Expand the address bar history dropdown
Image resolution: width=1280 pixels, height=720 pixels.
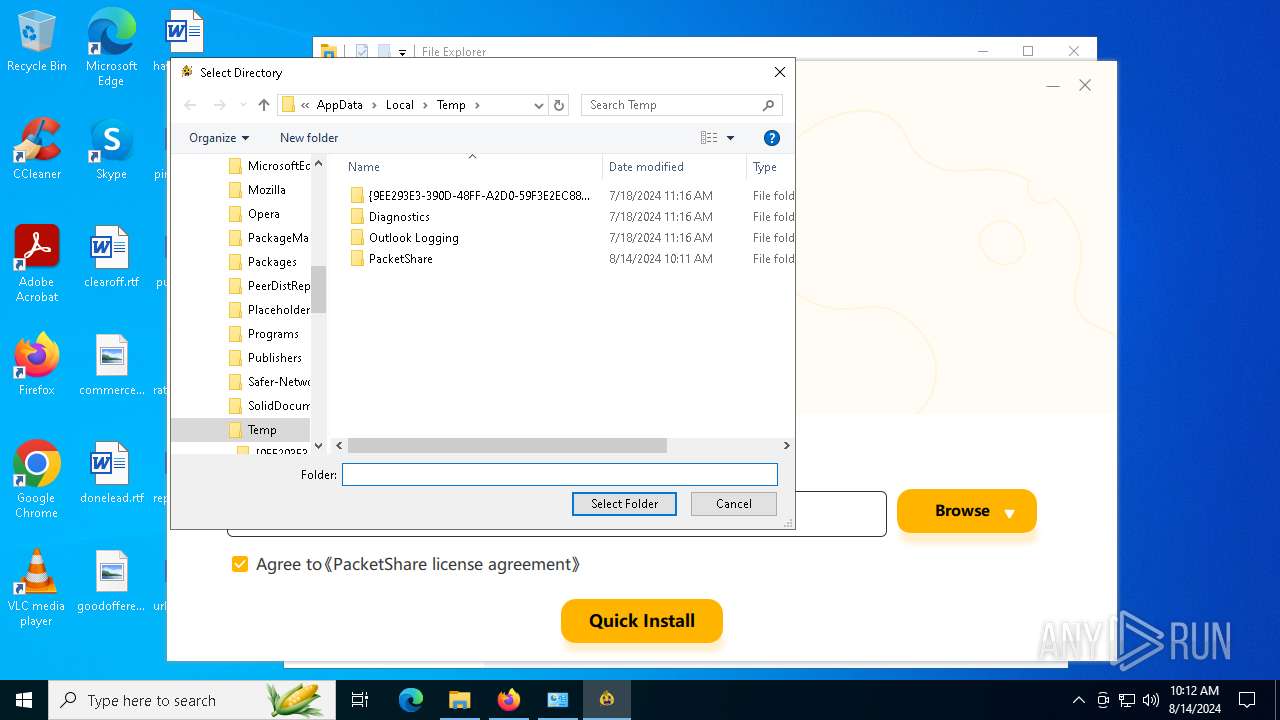539,105
